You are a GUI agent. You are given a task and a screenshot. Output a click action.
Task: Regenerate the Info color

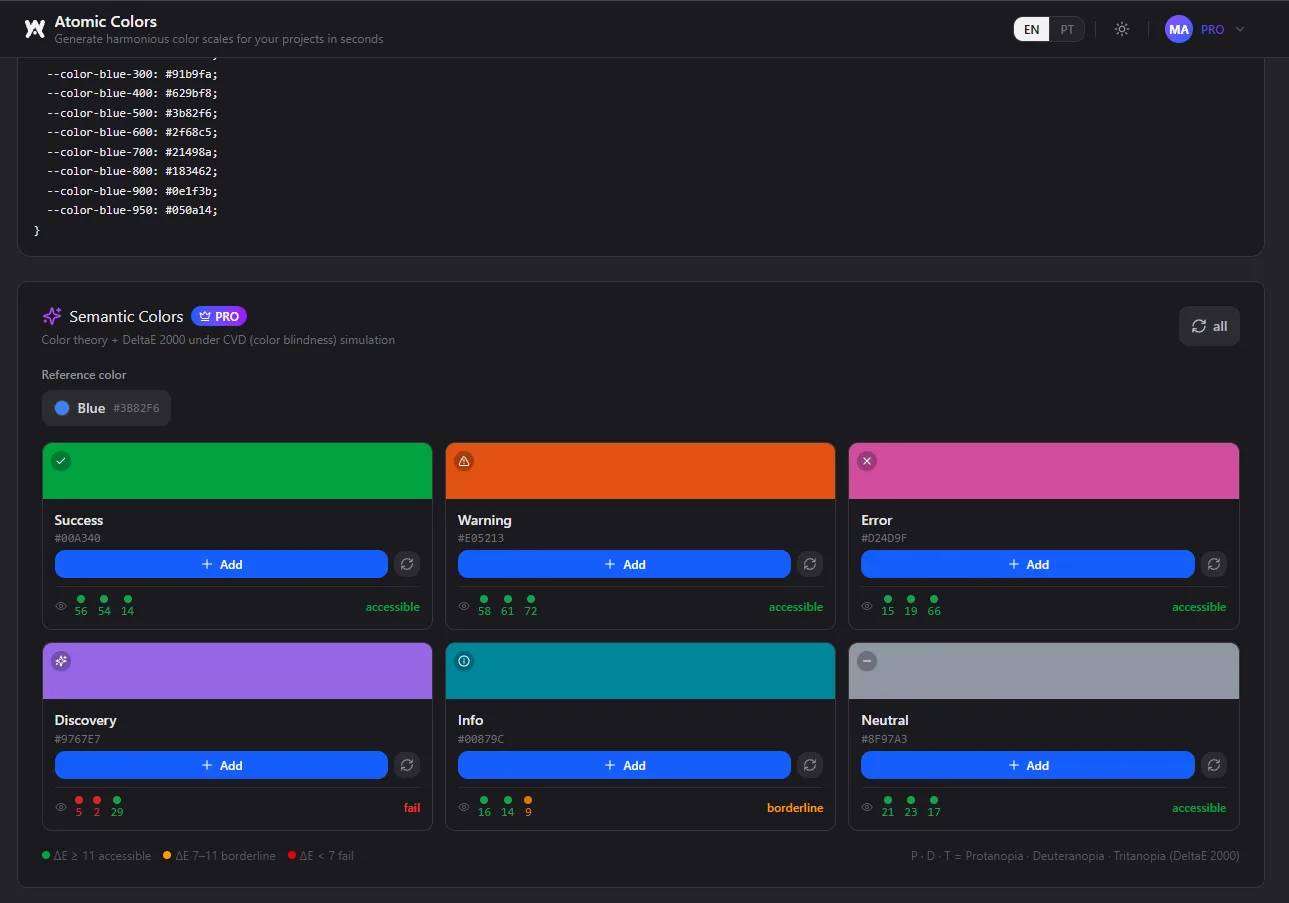810,765
